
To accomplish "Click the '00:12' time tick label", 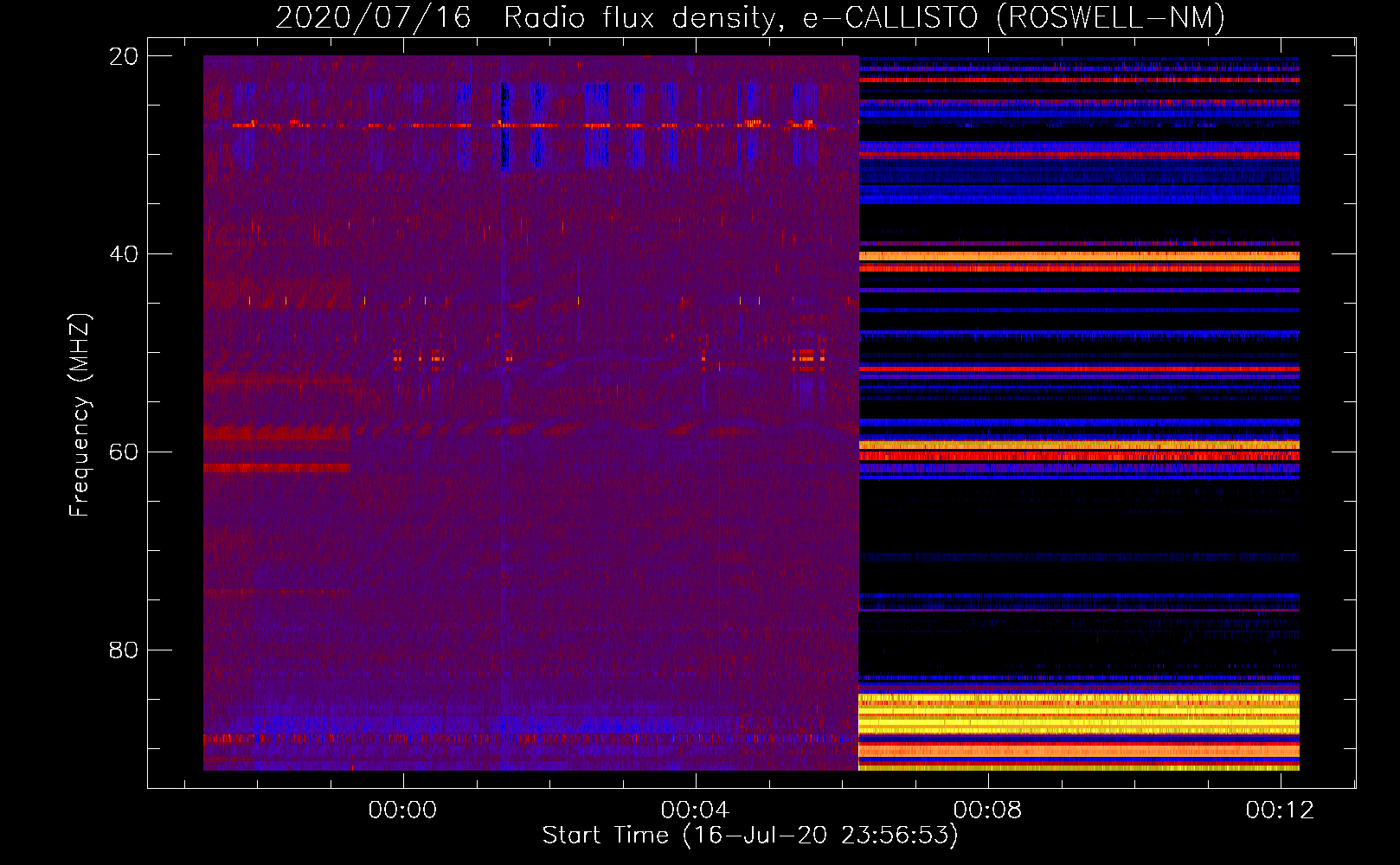I will (1280, 811).
